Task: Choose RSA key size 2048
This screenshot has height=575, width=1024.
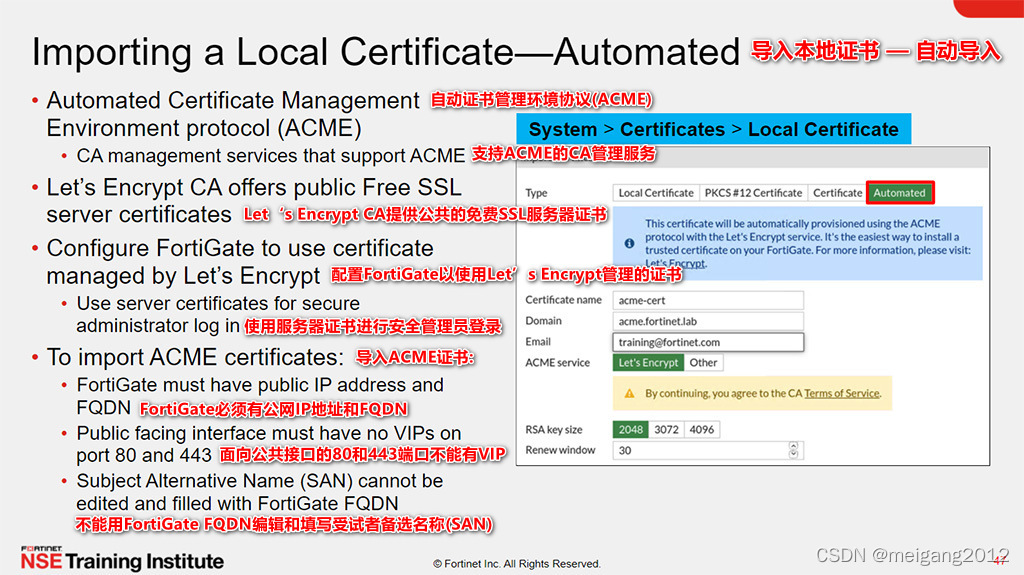Action: coord(631,429)
